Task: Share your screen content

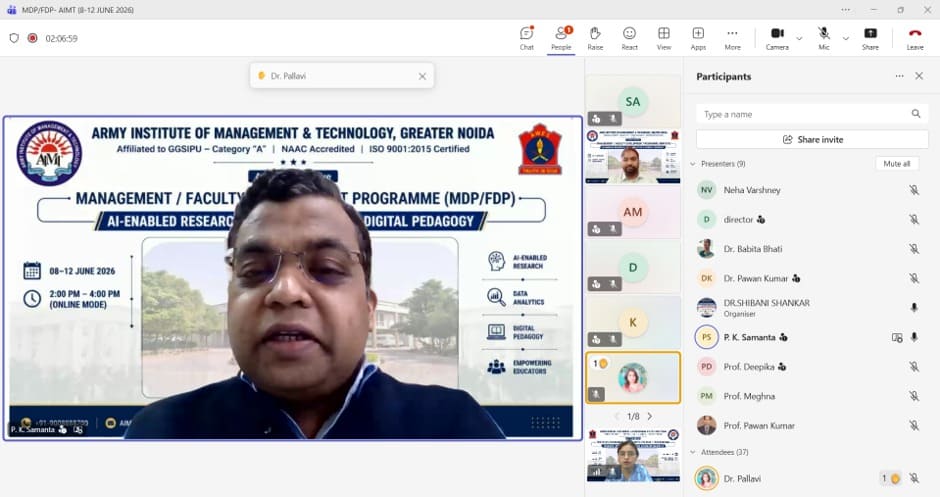Action: point(870,38)
